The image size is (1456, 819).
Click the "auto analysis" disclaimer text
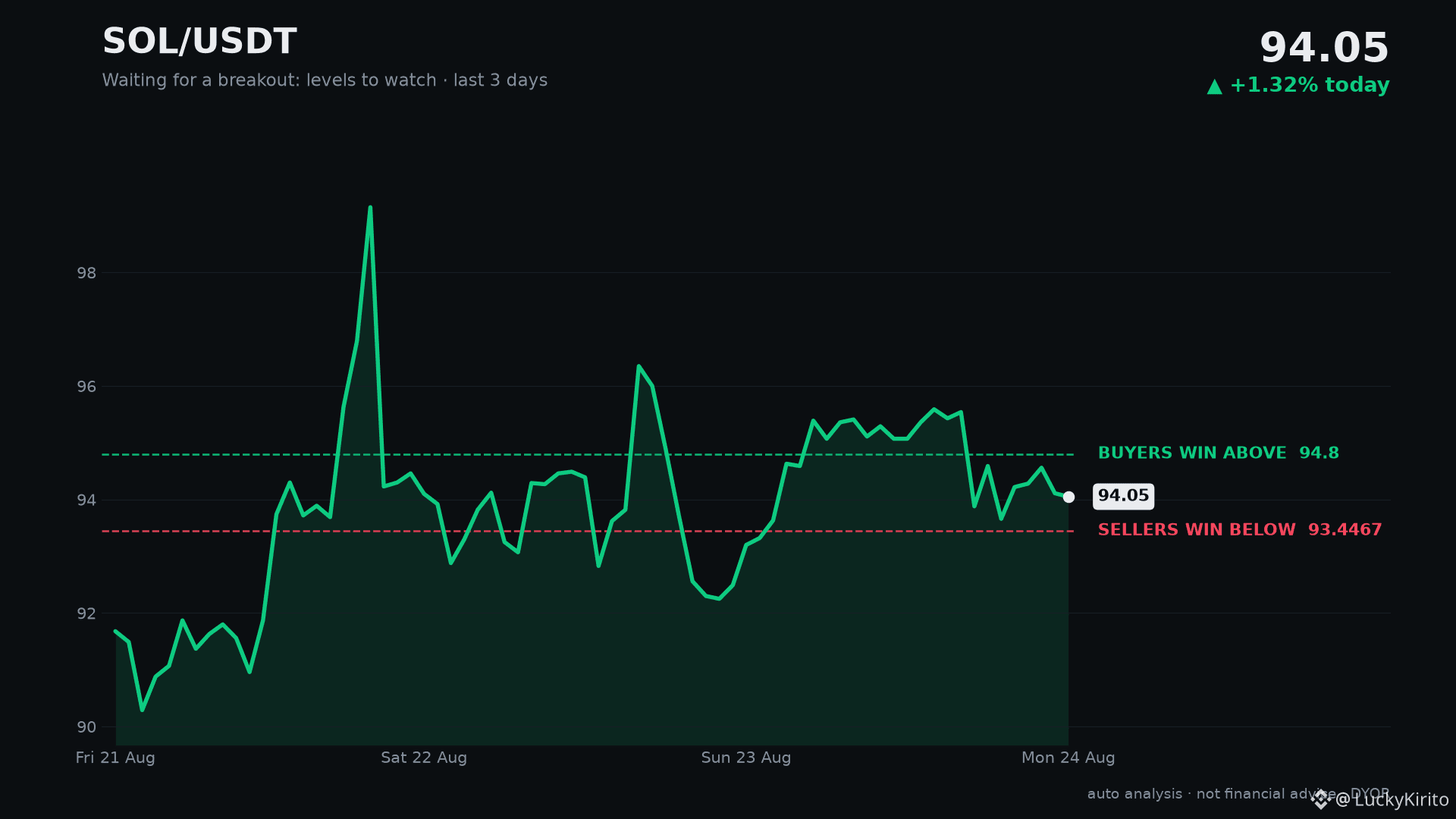(1238, 794)
